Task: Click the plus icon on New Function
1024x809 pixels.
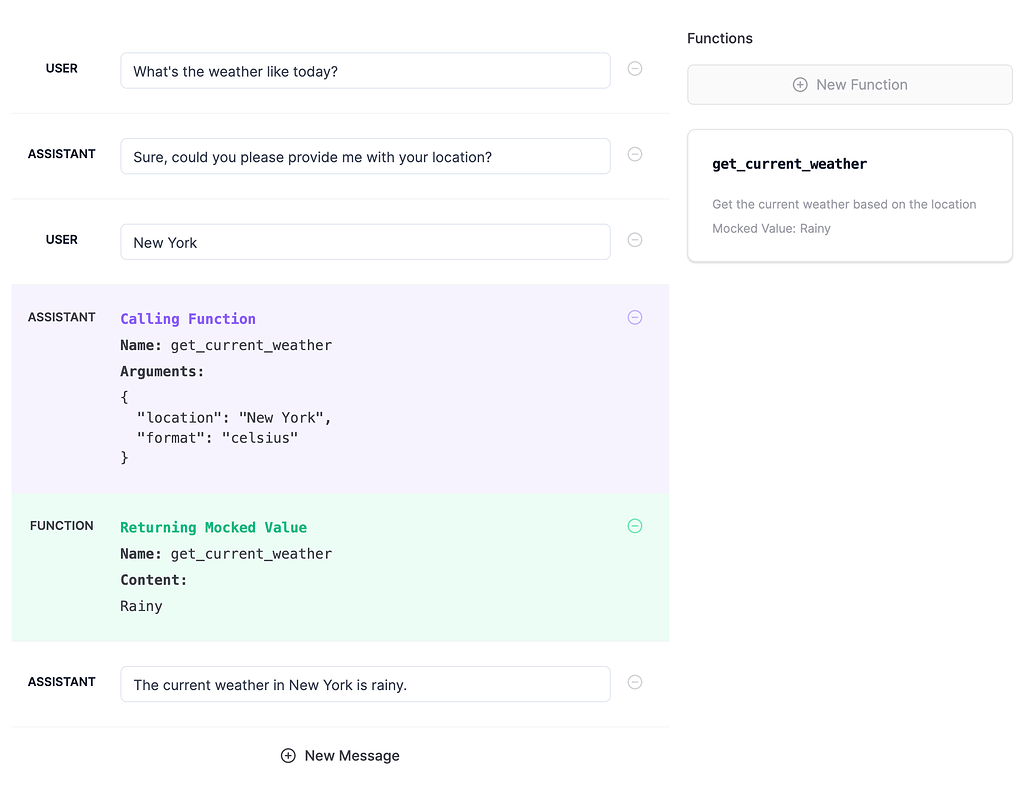Action: click(x=801, y=85)
